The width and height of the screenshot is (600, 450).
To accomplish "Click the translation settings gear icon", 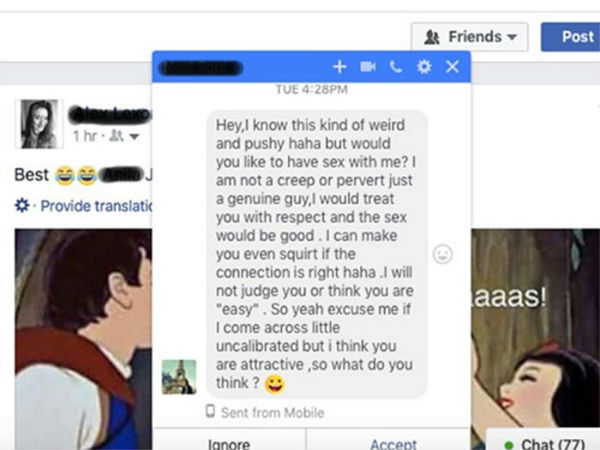I will pos(22,205).
